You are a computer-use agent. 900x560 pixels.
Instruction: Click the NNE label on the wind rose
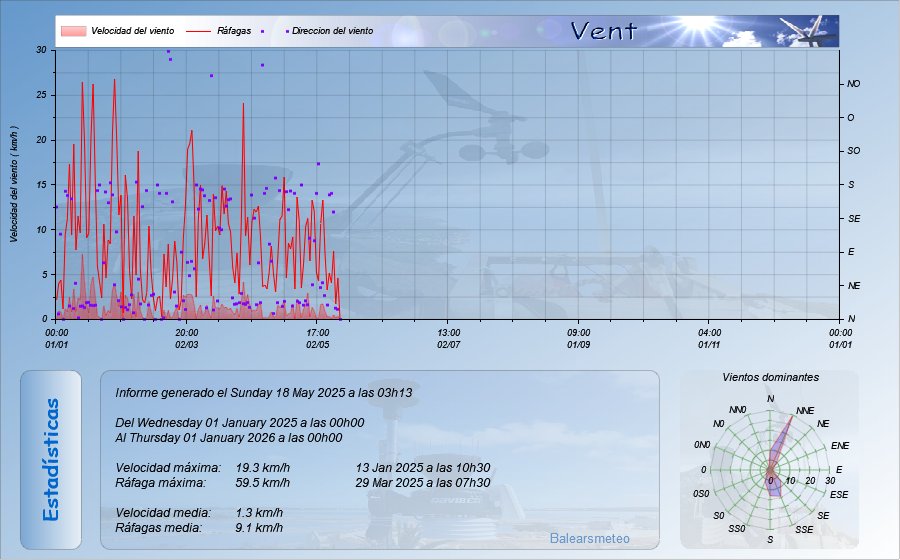pos(805,411)
